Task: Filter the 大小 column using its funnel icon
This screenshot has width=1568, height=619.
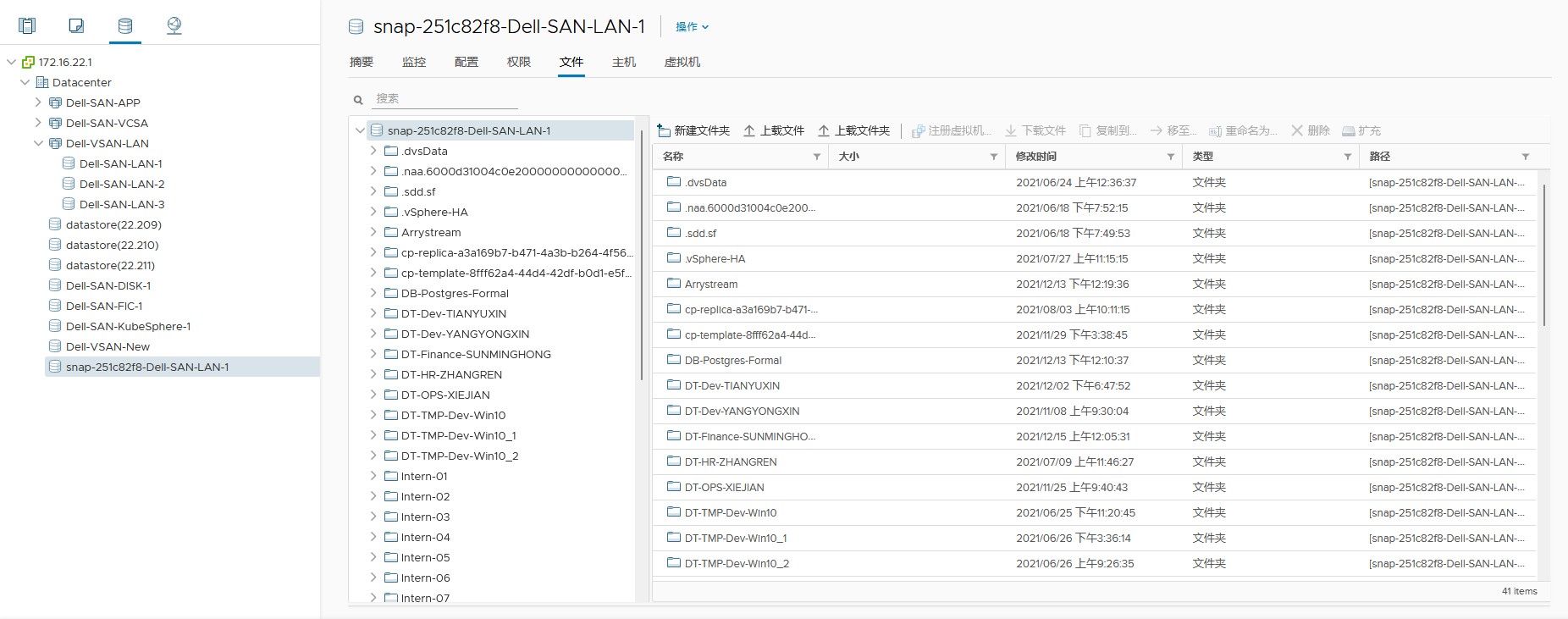Action: pos(993,157)
